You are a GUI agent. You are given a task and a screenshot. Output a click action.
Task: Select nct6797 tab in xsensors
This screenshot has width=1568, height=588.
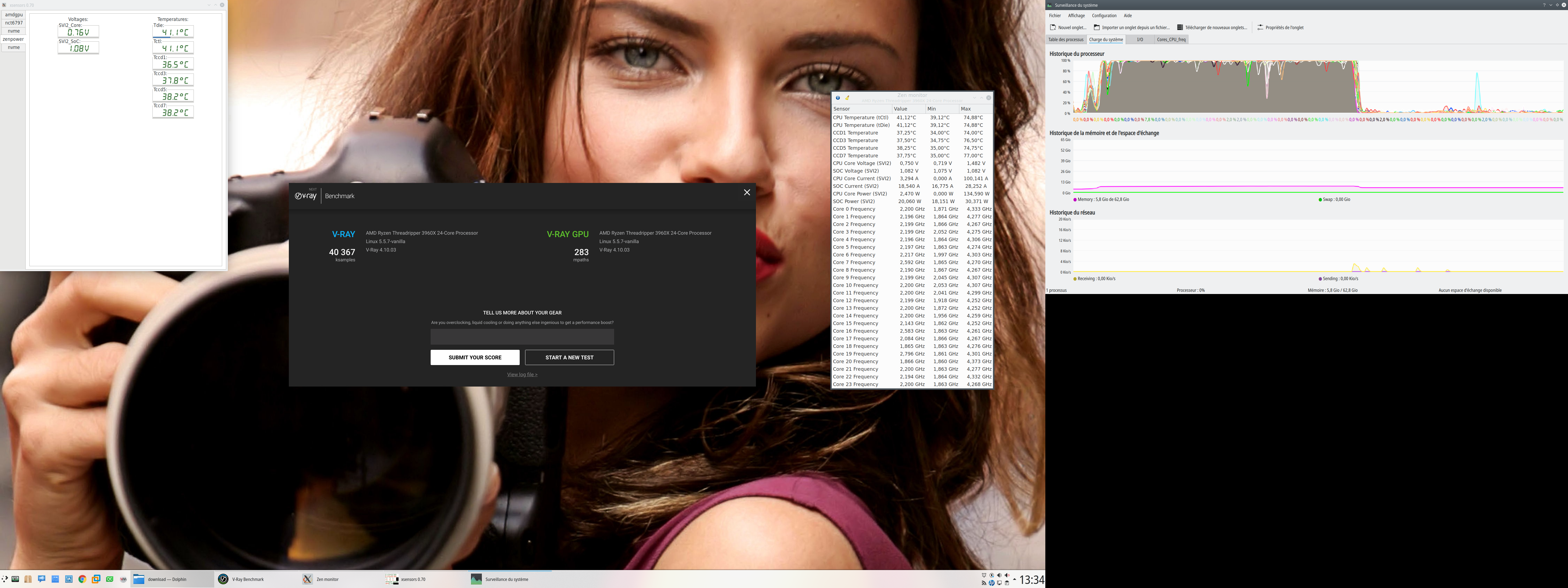pos(13,23)
